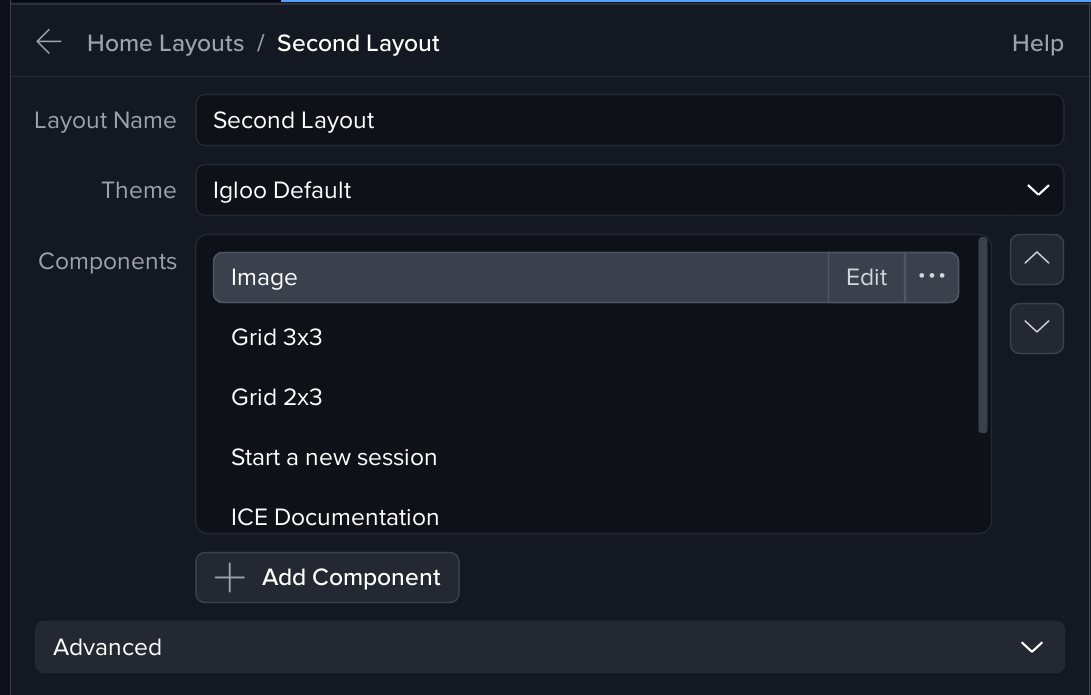
Task: Click into the Layout Name text field
Action: click(x=629, y=120)
